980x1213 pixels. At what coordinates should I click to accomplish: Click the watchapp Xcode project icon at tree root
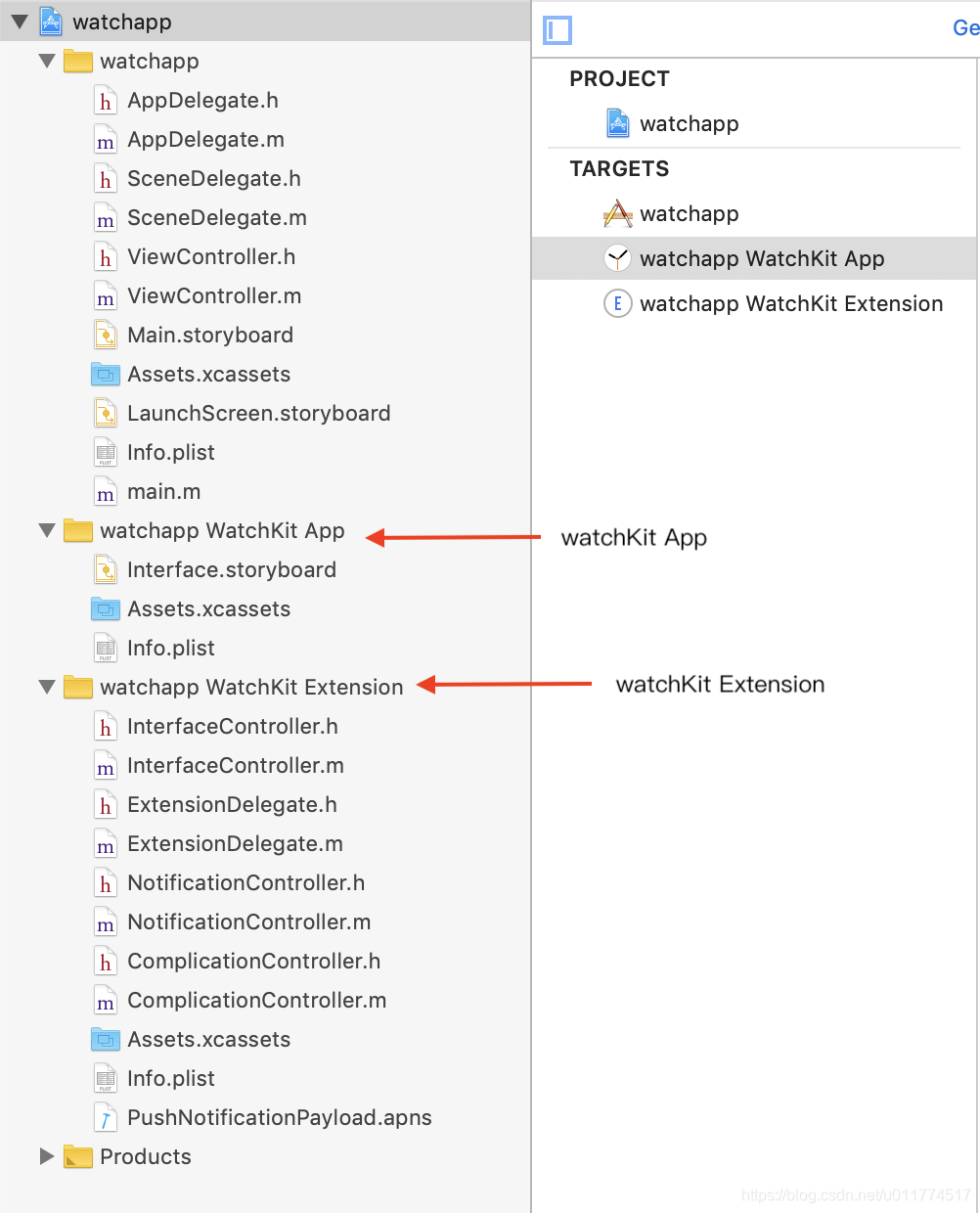click(x=51, y=22)
